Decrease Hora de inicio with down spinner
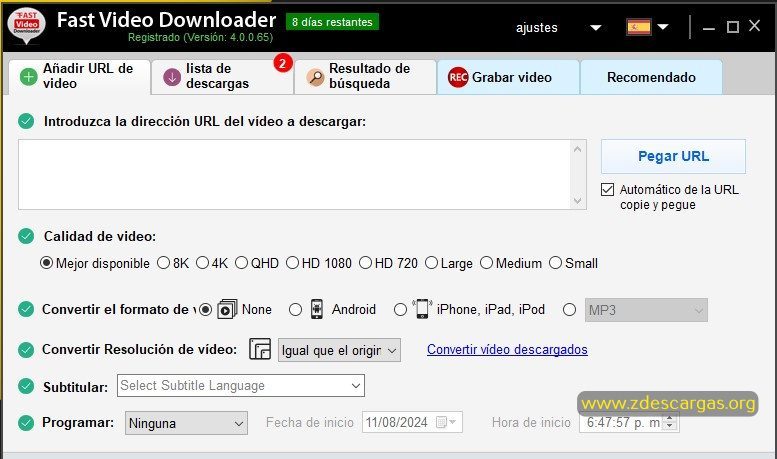This screenshot has height=459, width=777. pos(670,426)
